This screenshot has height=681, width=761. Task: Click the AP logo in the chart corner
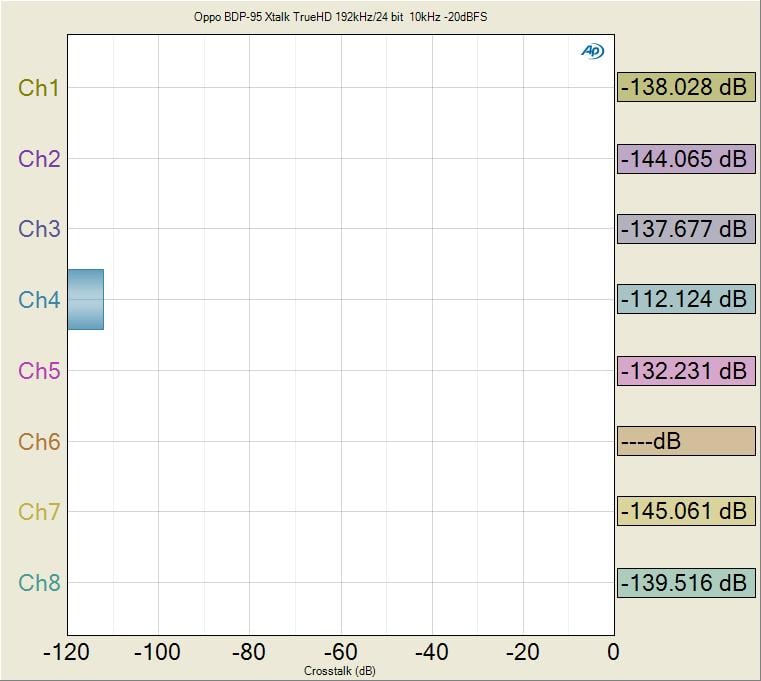pos(592,51)
